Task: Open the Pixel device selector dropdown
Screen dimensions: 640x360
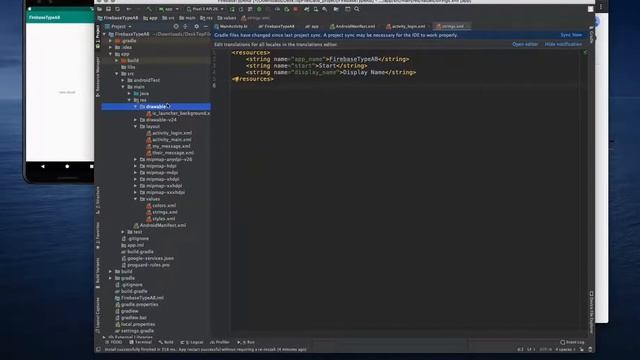Action: click(x=205, y=9)
